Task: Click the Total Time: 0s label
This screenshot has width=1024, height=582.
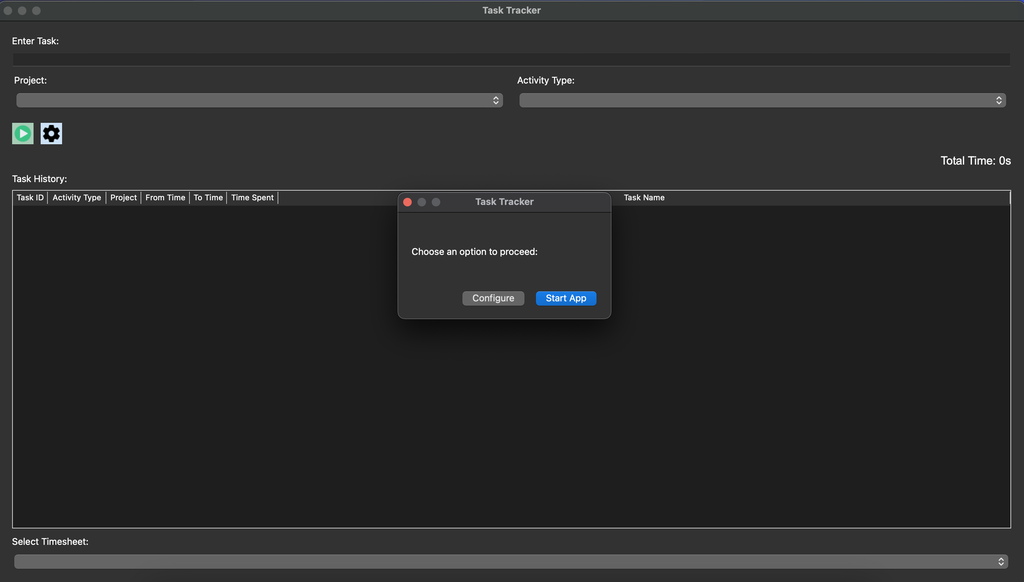Action: coord(975,161)
